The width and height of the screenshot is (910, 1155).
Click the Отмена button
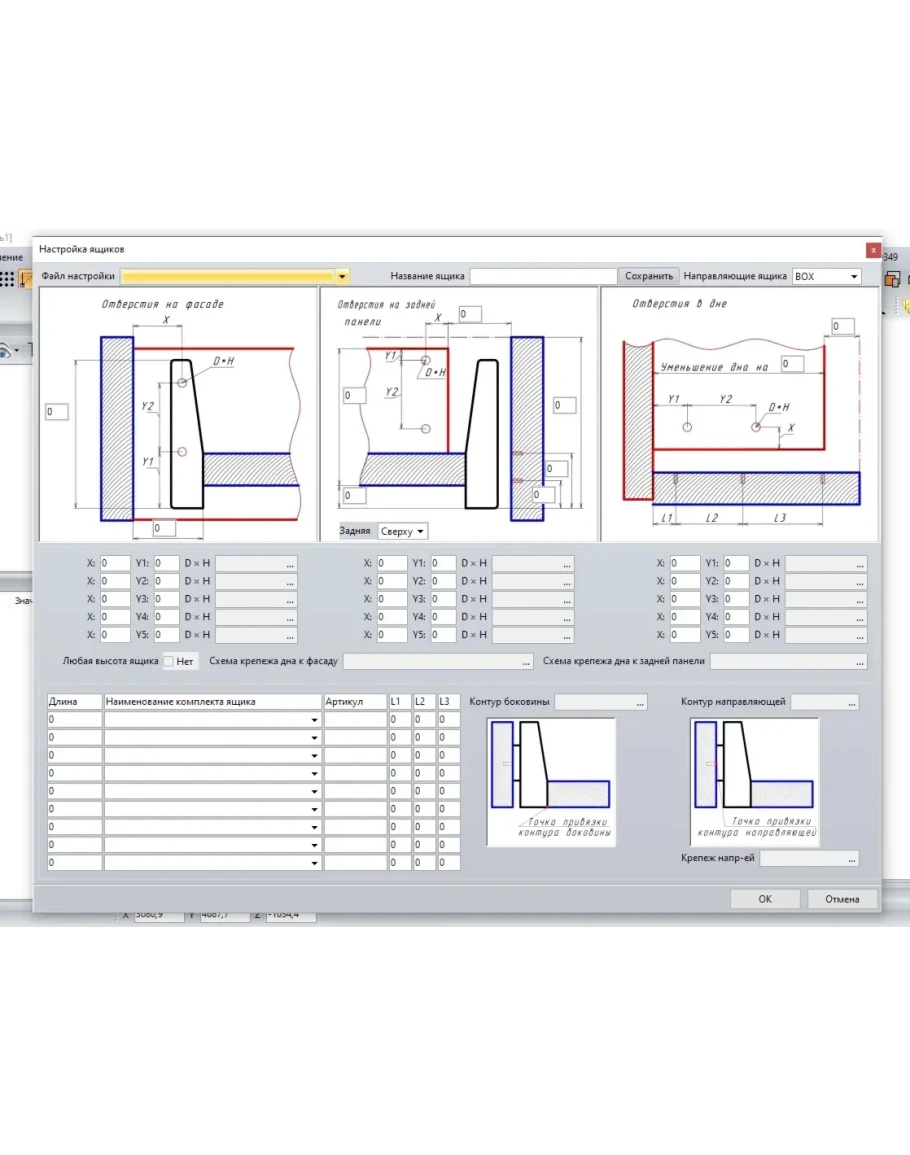842,898
